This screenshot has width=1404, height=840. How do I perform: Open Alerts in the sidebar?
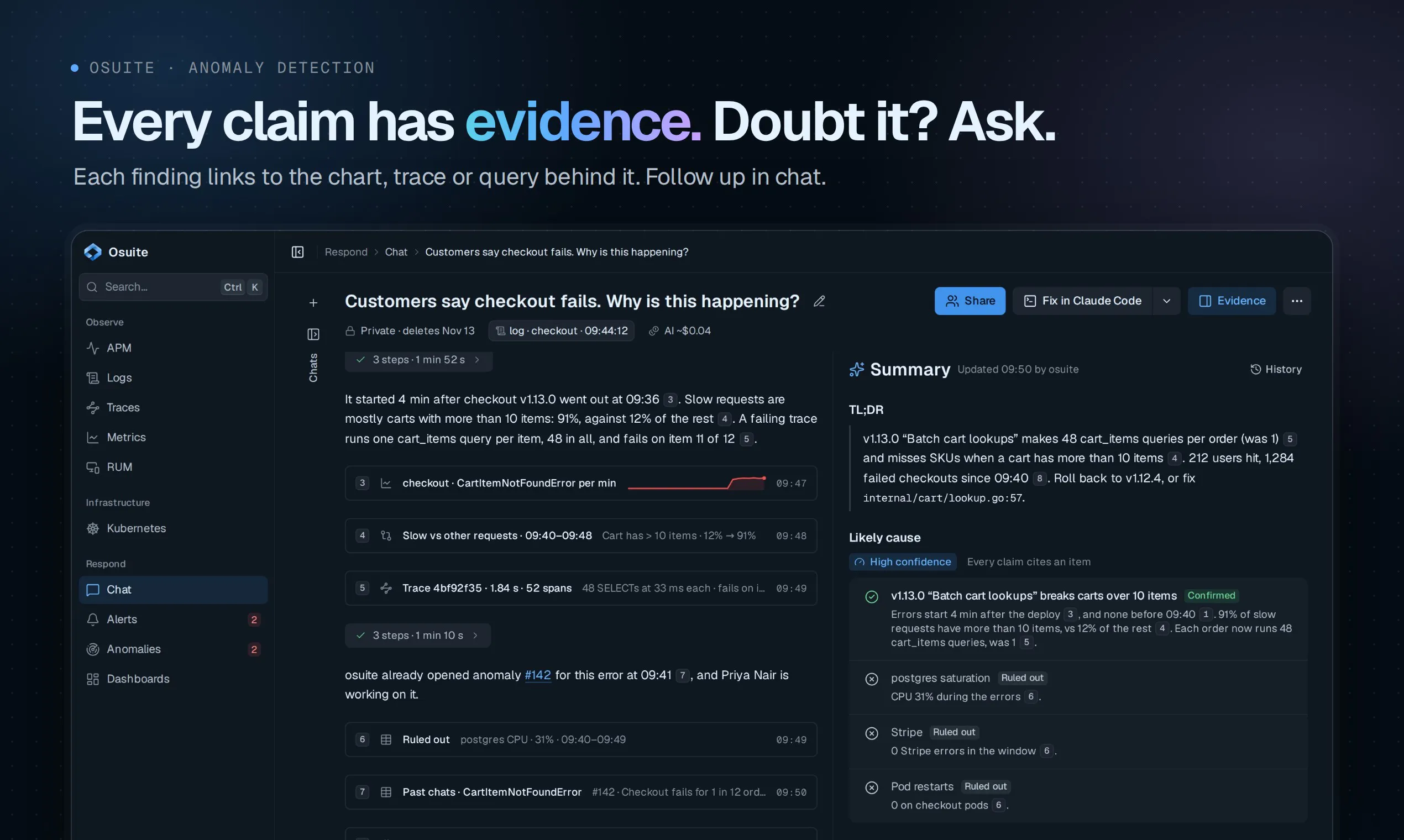(173, 620)
